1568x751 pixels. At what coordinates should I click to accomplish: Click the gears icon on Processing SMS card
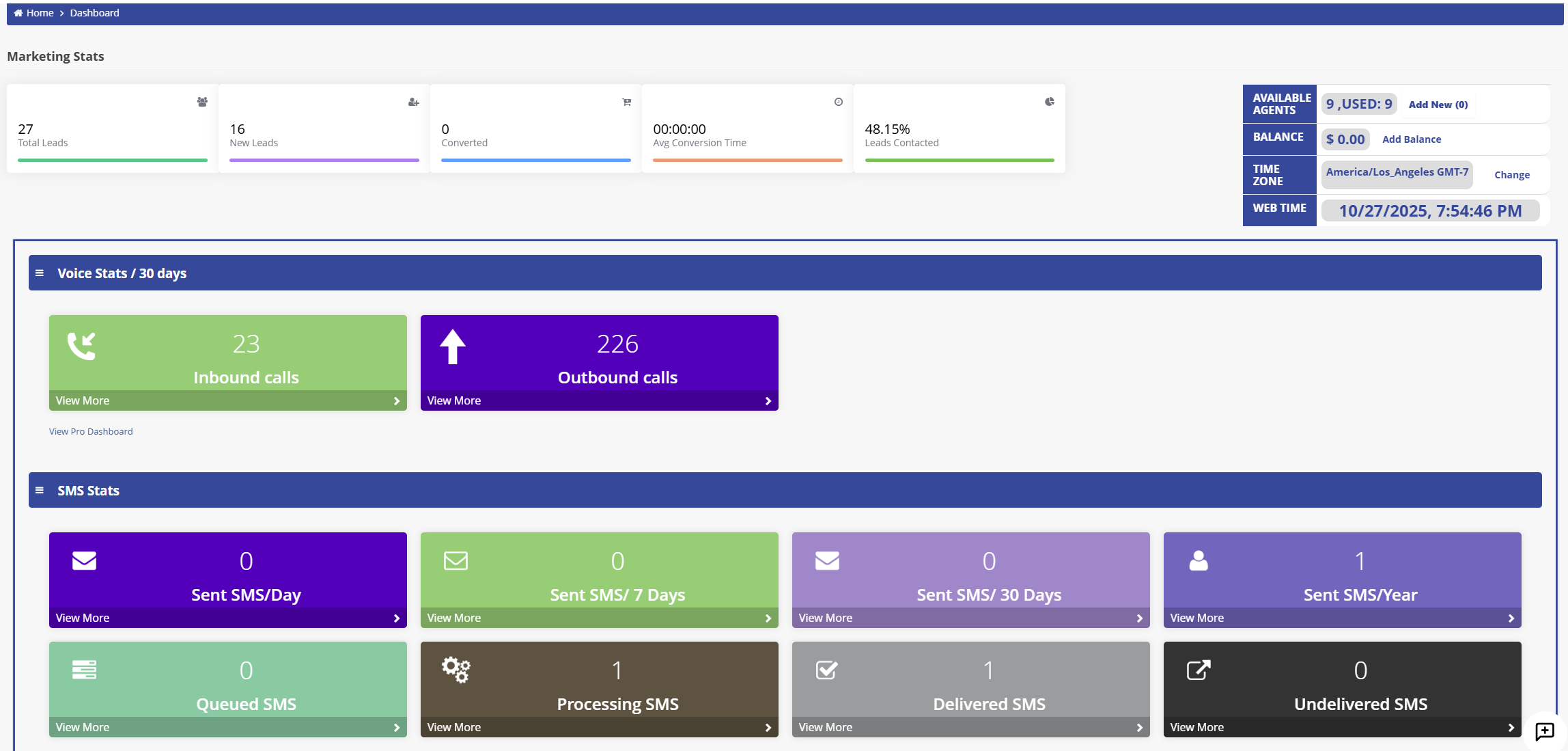pyautogui.click(x=455, y=670)
